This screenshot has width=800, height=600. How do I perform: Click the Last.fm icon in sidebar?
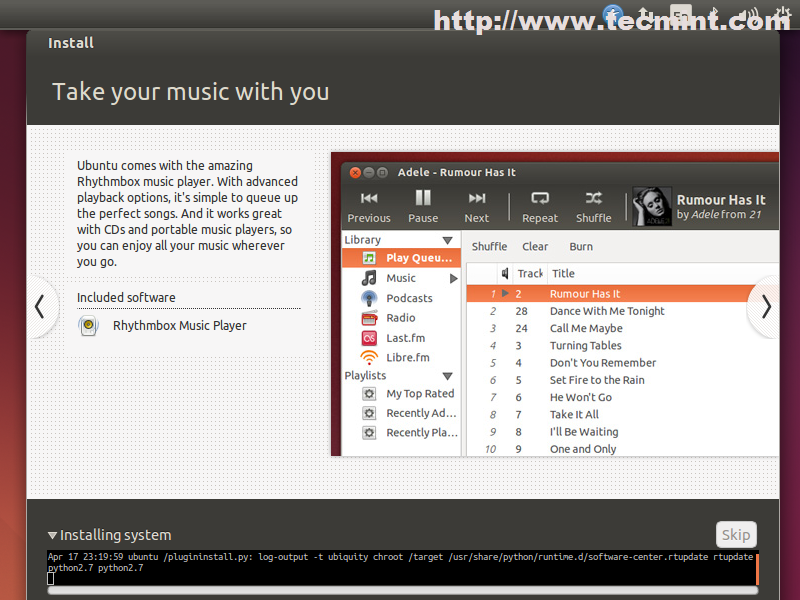coord(369,338)
